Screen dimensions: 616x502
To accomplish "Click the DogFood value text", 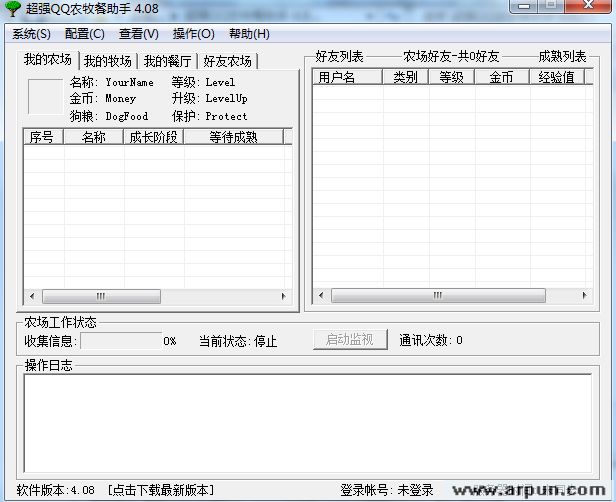I will click(126, 116).
